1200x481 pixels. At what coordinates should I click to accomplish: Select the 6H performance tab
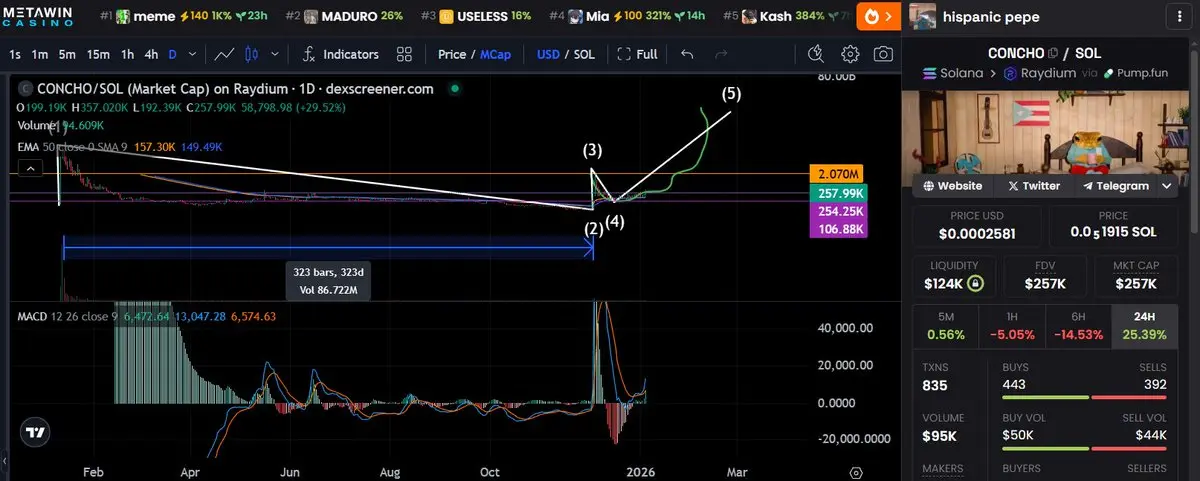(x=1077, y=326)
